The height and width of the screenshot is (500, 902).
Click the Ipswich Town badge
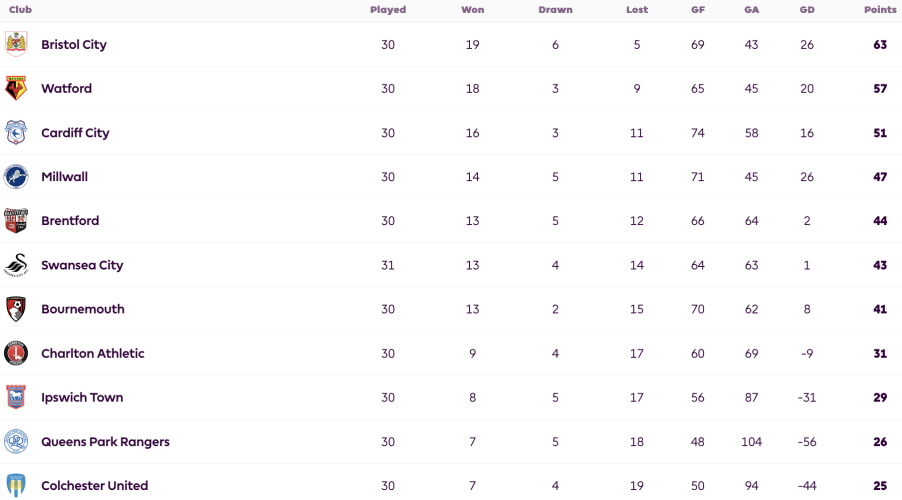point(16,398)
